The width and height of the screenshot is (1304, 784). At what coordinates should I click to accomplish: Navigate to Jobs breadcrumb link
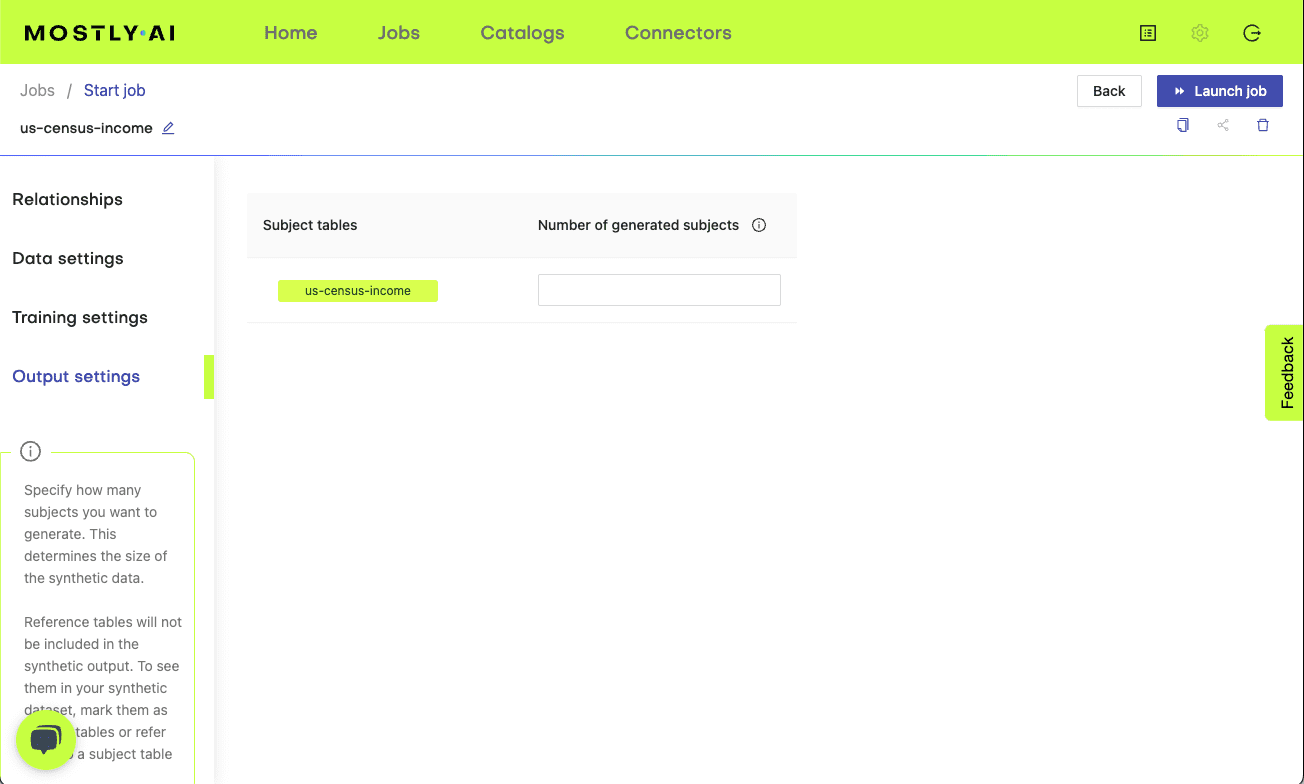[37, 90]
